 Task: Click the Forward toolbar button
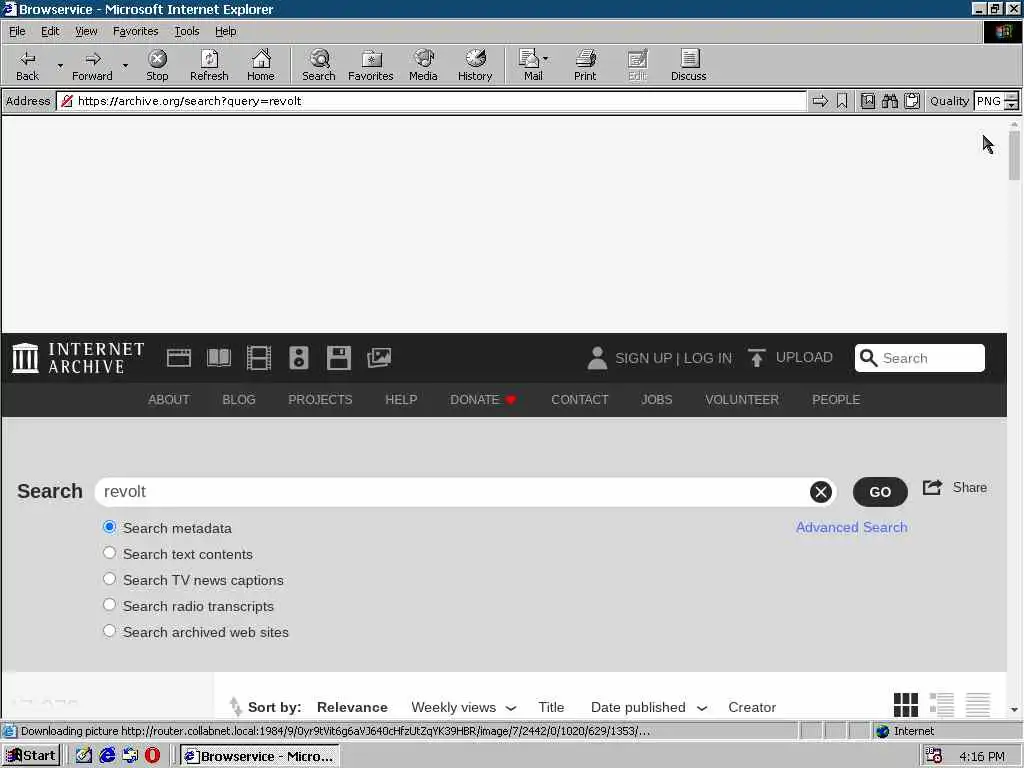pyautogui.click(x=92, y=65)
